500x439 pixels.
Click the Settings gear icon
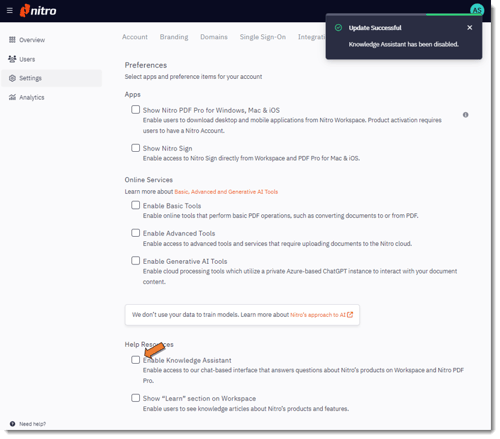click(12, 78)
